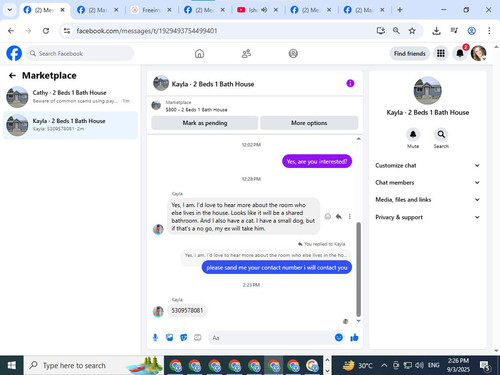This screenshot has width=500, height=375.
Task: Expand Media, files and links section
Action: click(x=428, y=200)
